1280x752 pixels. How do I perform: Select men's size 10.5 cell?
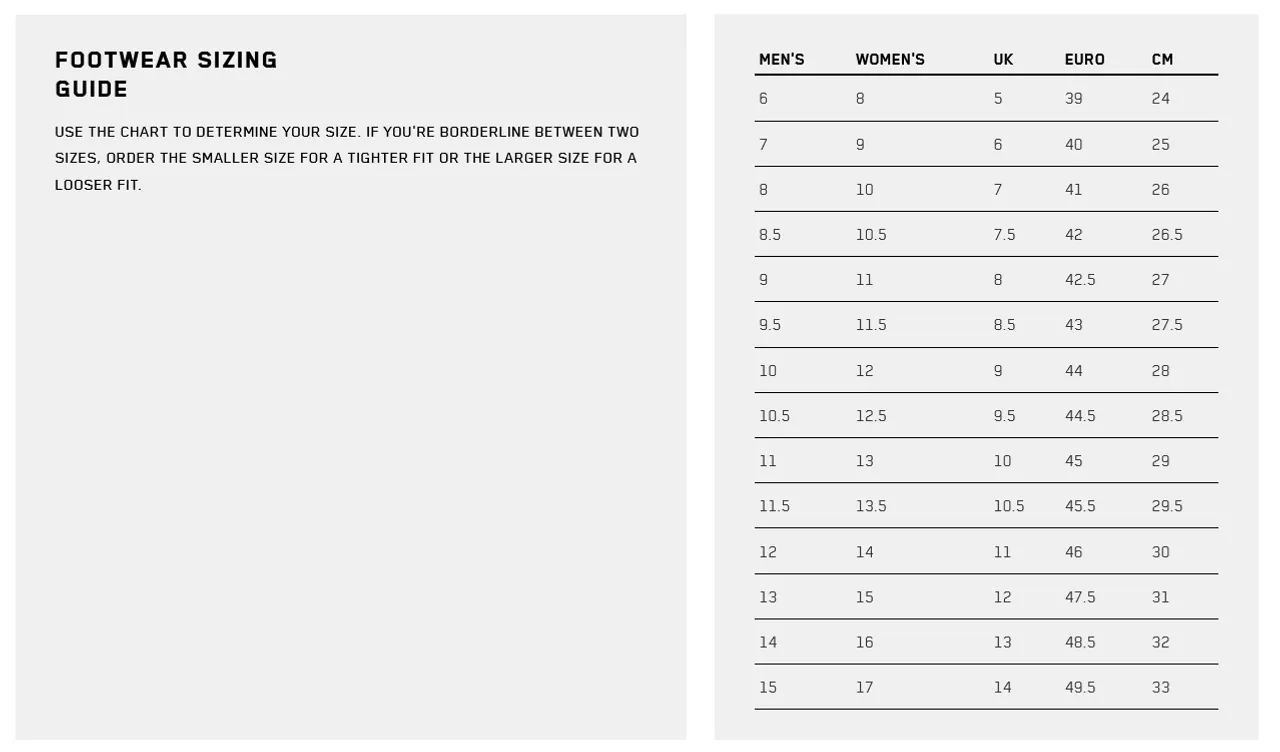pyautogui.click(x=774, y=416)
